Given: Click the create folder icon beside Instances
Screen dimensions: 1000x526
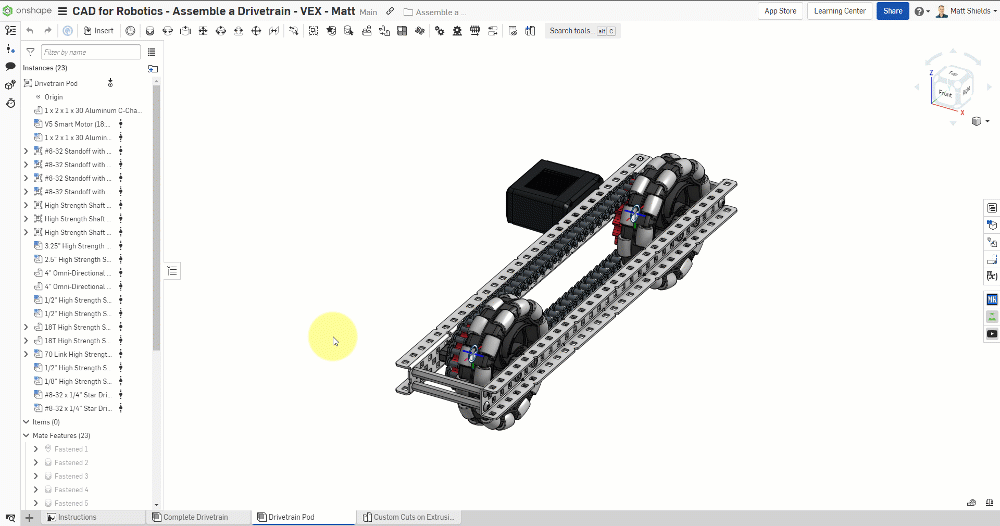Looking at the screenshot, I should pos(152,68).
